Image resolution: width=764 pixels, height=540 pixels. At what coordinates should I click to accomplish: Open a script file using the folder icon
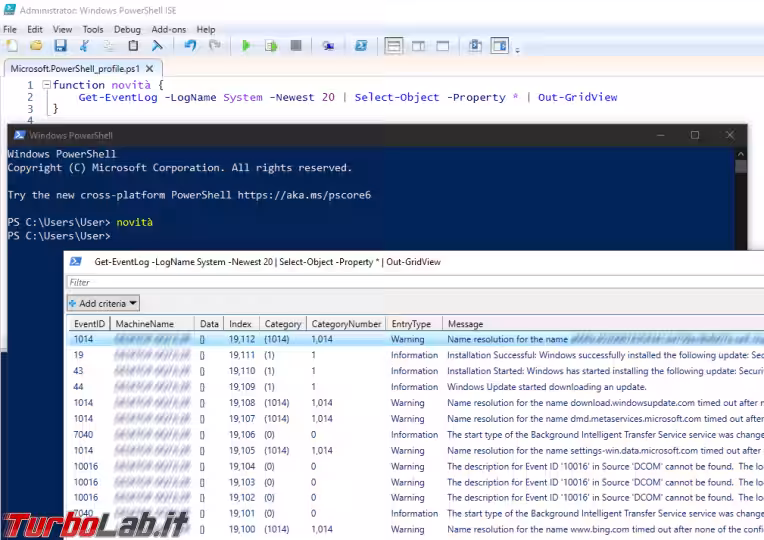[36, 46]
